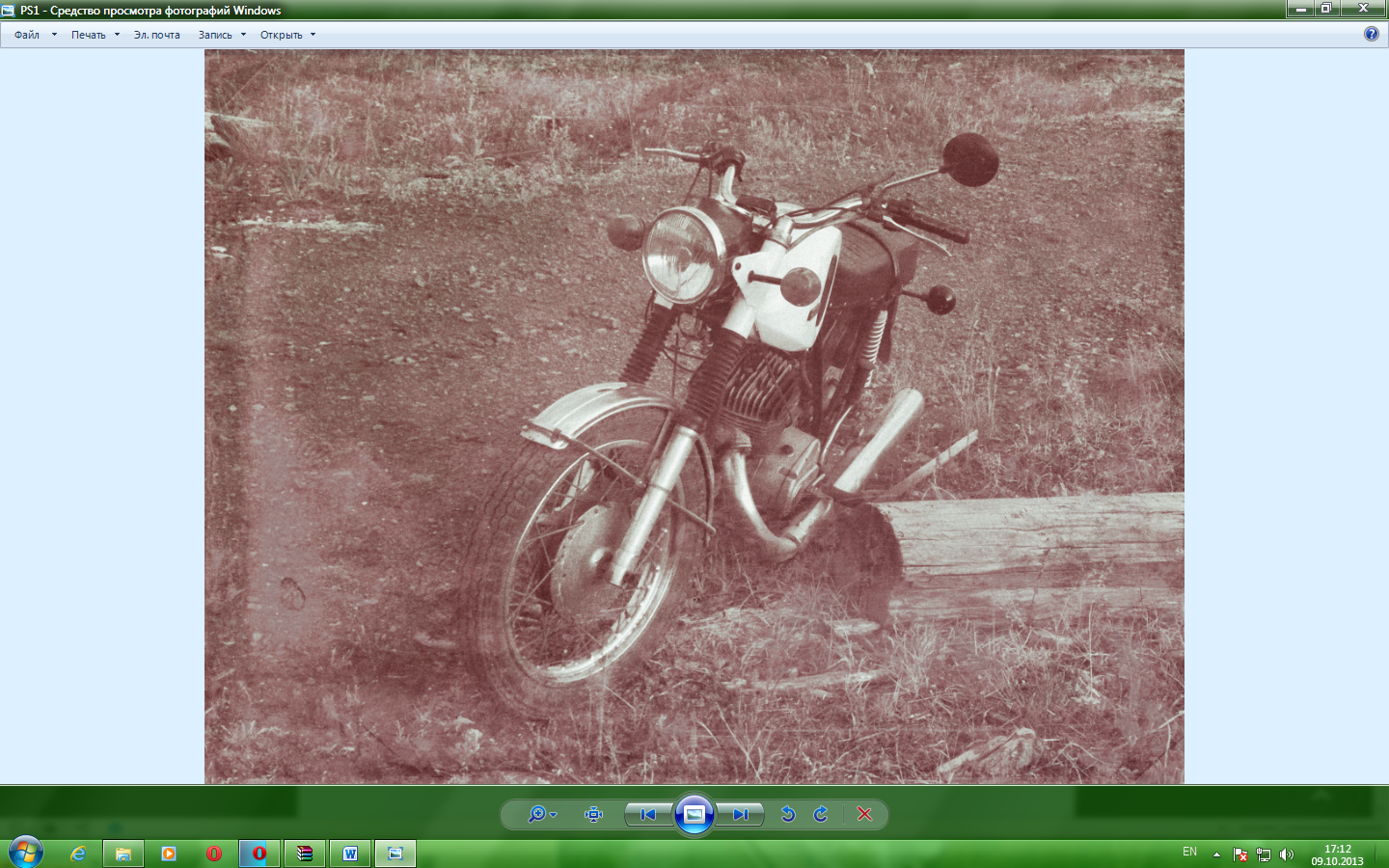This screenshot has height=868, width=1389.
Task: Open the Action Center flag icon
Action: 1240,854
